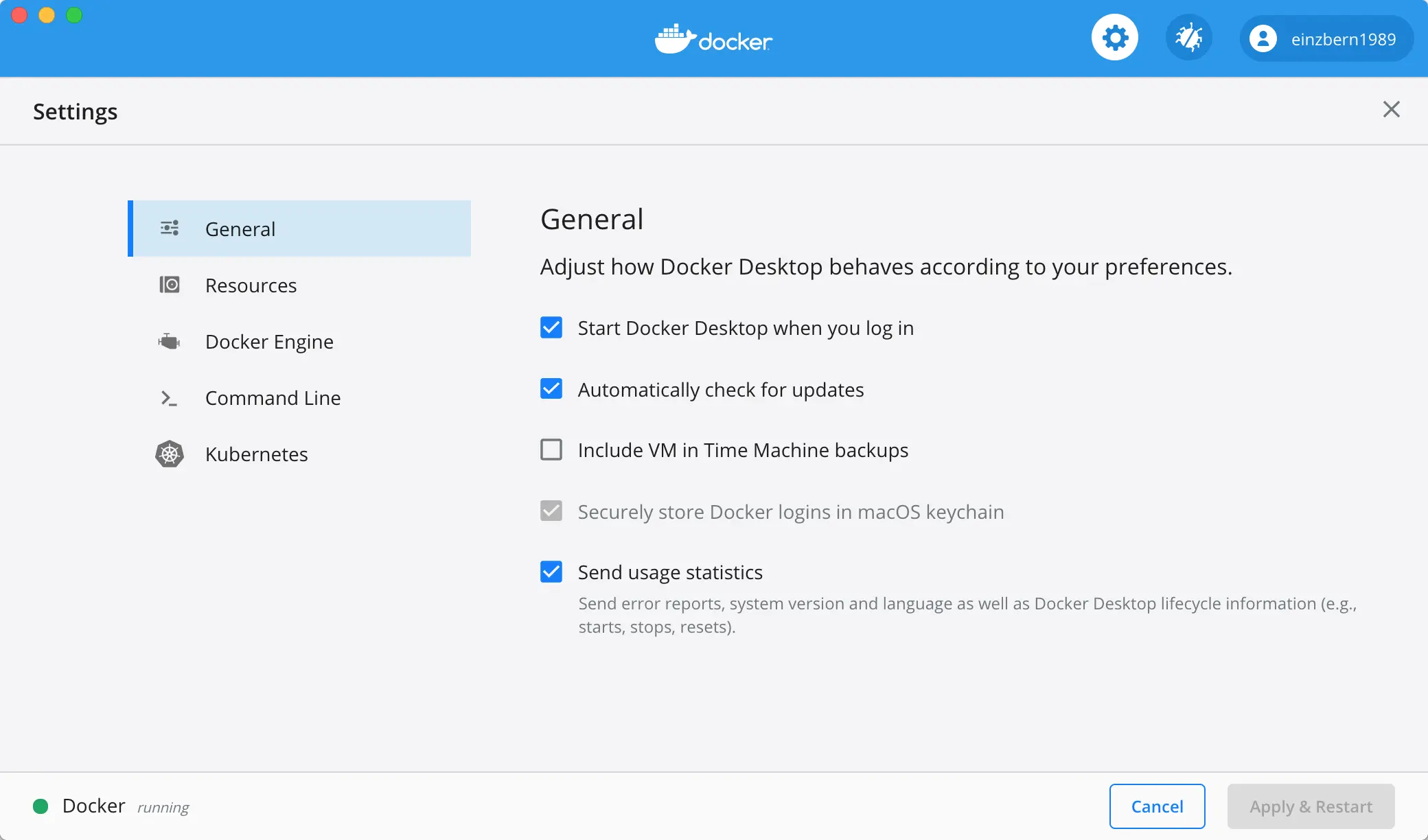Click the General sliders icon in sidebar
Screen dimensions: 1428x840
(x=170, y=229)
